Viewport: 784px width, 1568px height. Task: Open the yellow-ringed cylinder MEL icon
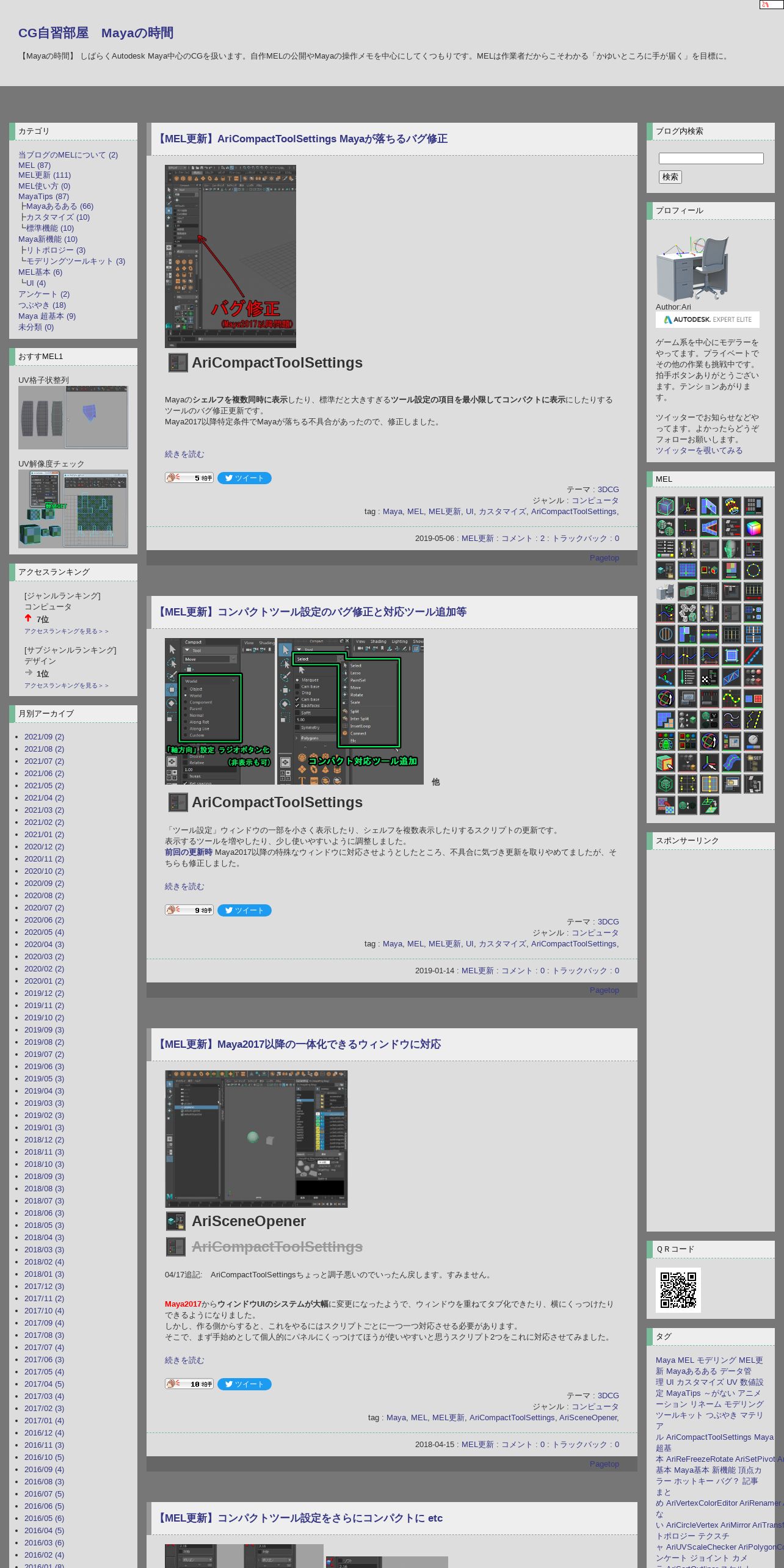click(x=731, y=506)
